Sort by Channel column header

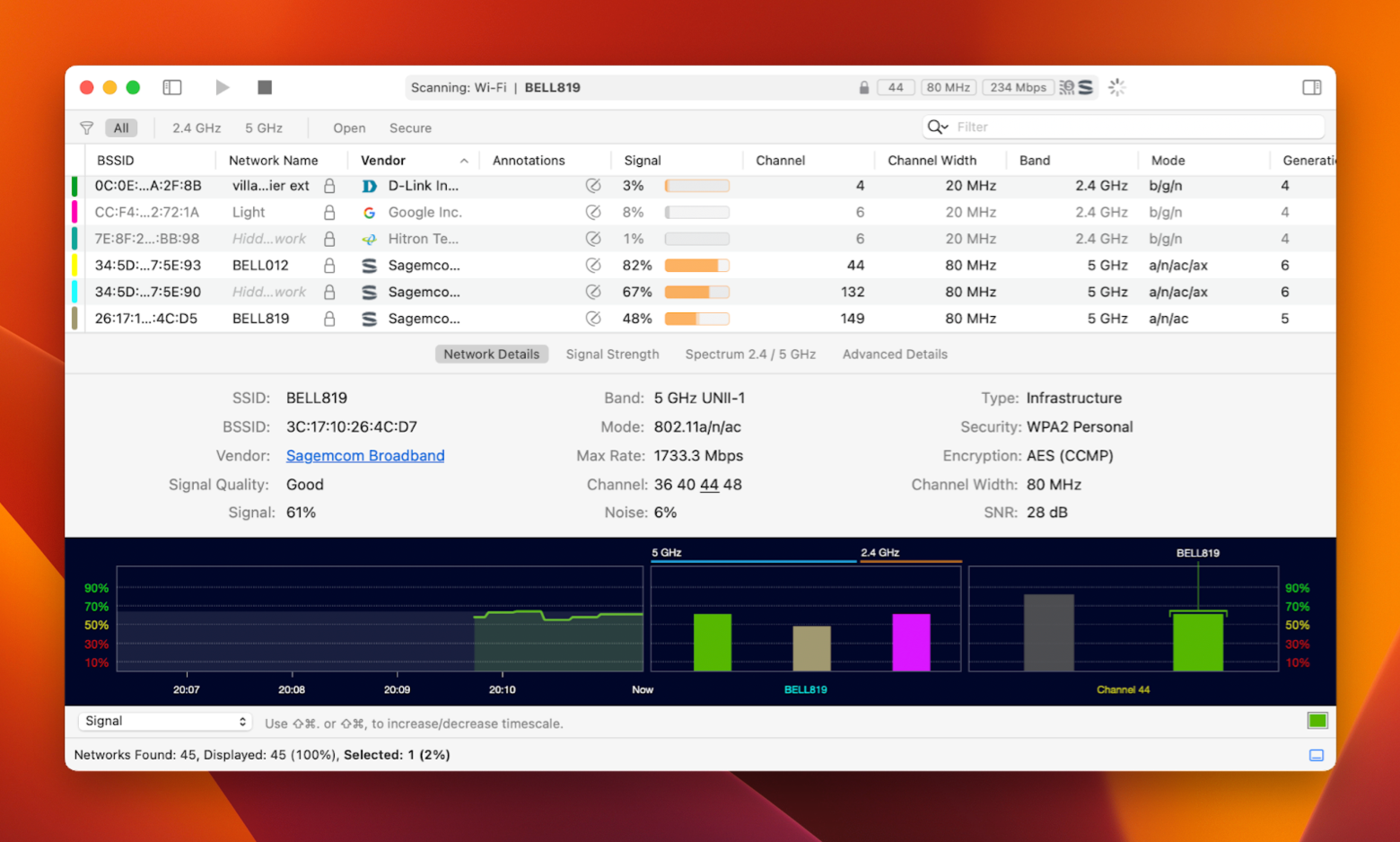coord(780,161)
